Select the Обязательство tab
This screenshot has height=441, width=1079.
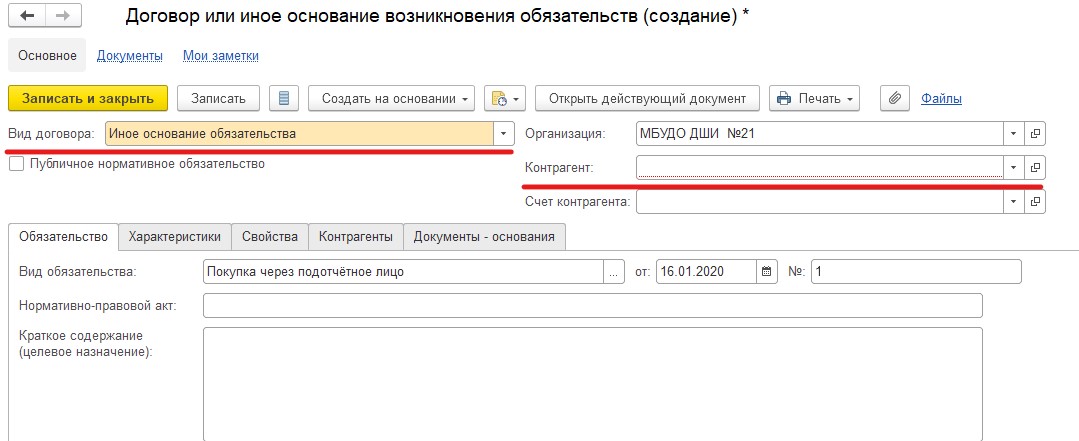[63, 237]
